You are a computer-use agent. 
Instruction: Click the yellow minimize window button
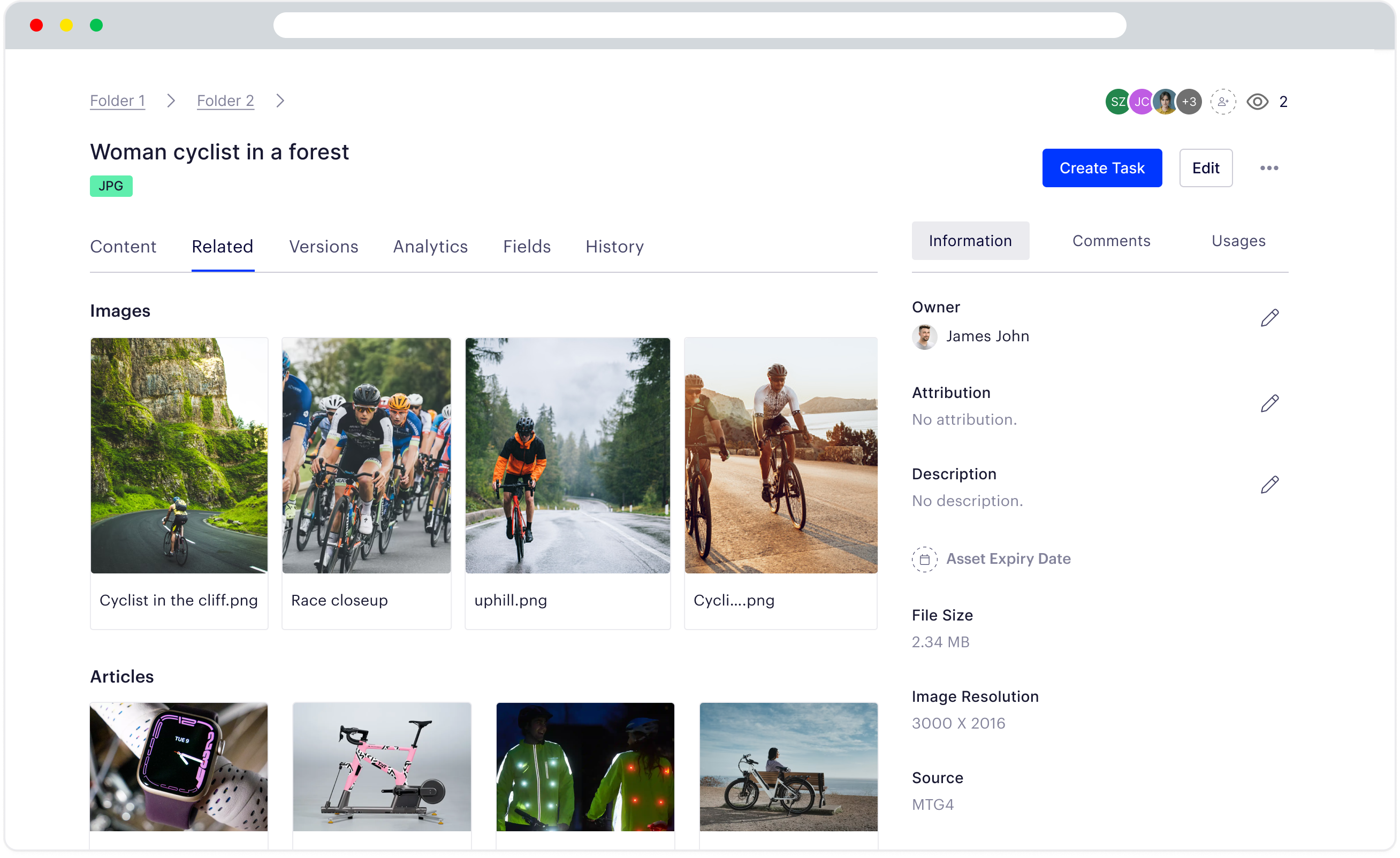pos(66,25)
